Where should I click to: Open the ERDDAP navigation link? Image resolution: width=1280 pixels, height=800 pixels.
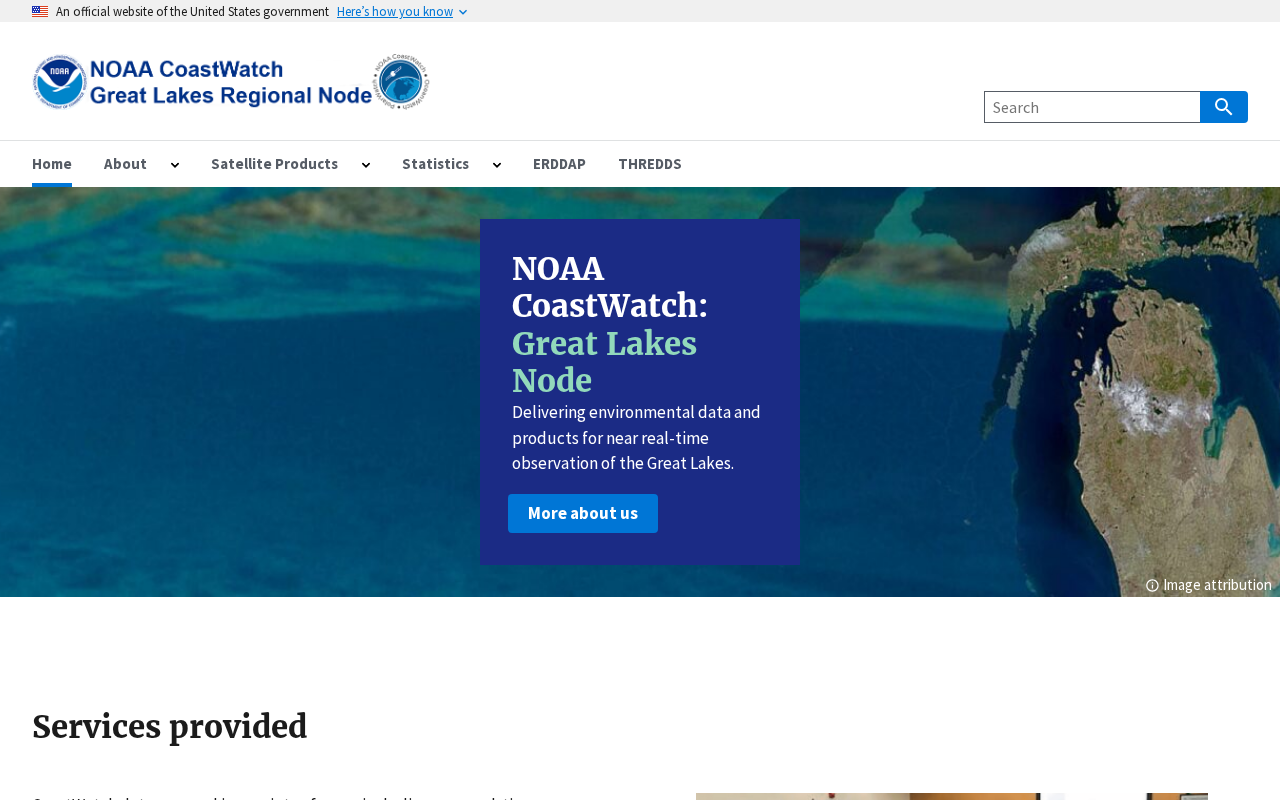(x=559, y=164)
